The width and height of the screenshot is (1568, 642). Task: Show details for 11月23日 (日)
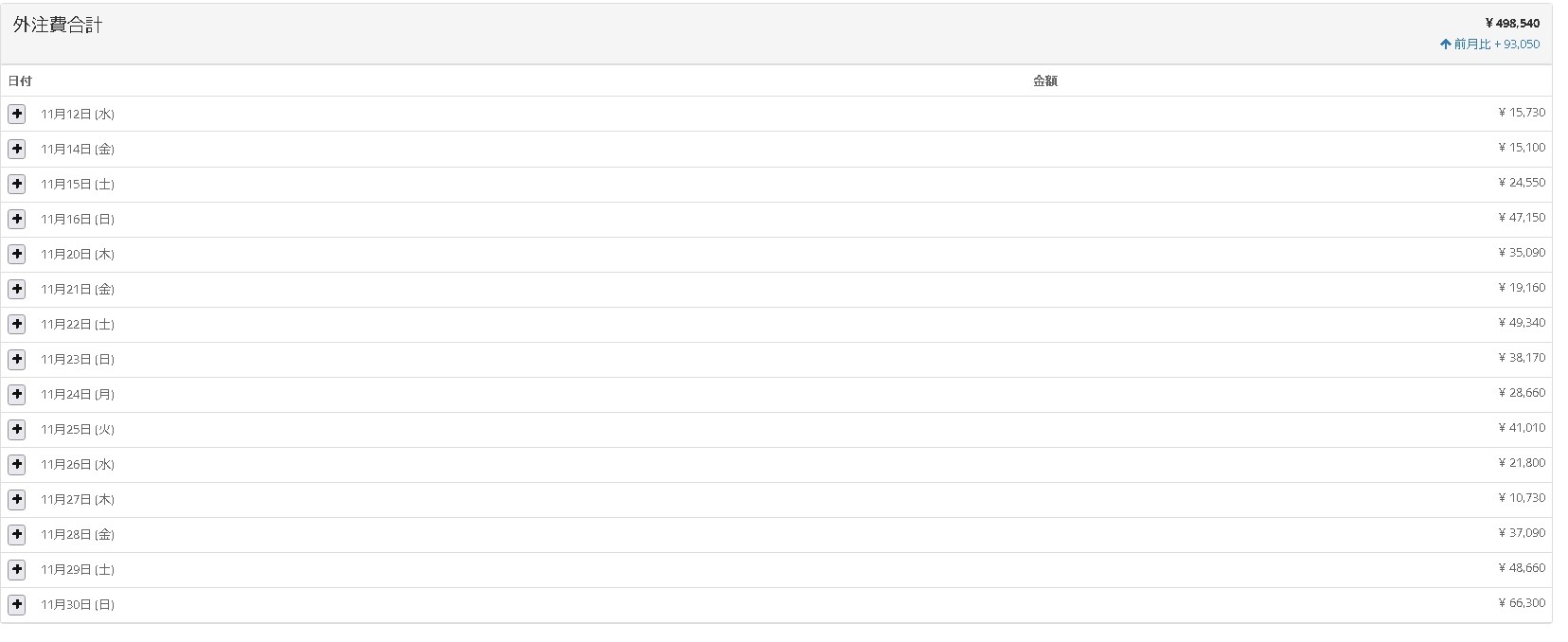coord(17,359)
